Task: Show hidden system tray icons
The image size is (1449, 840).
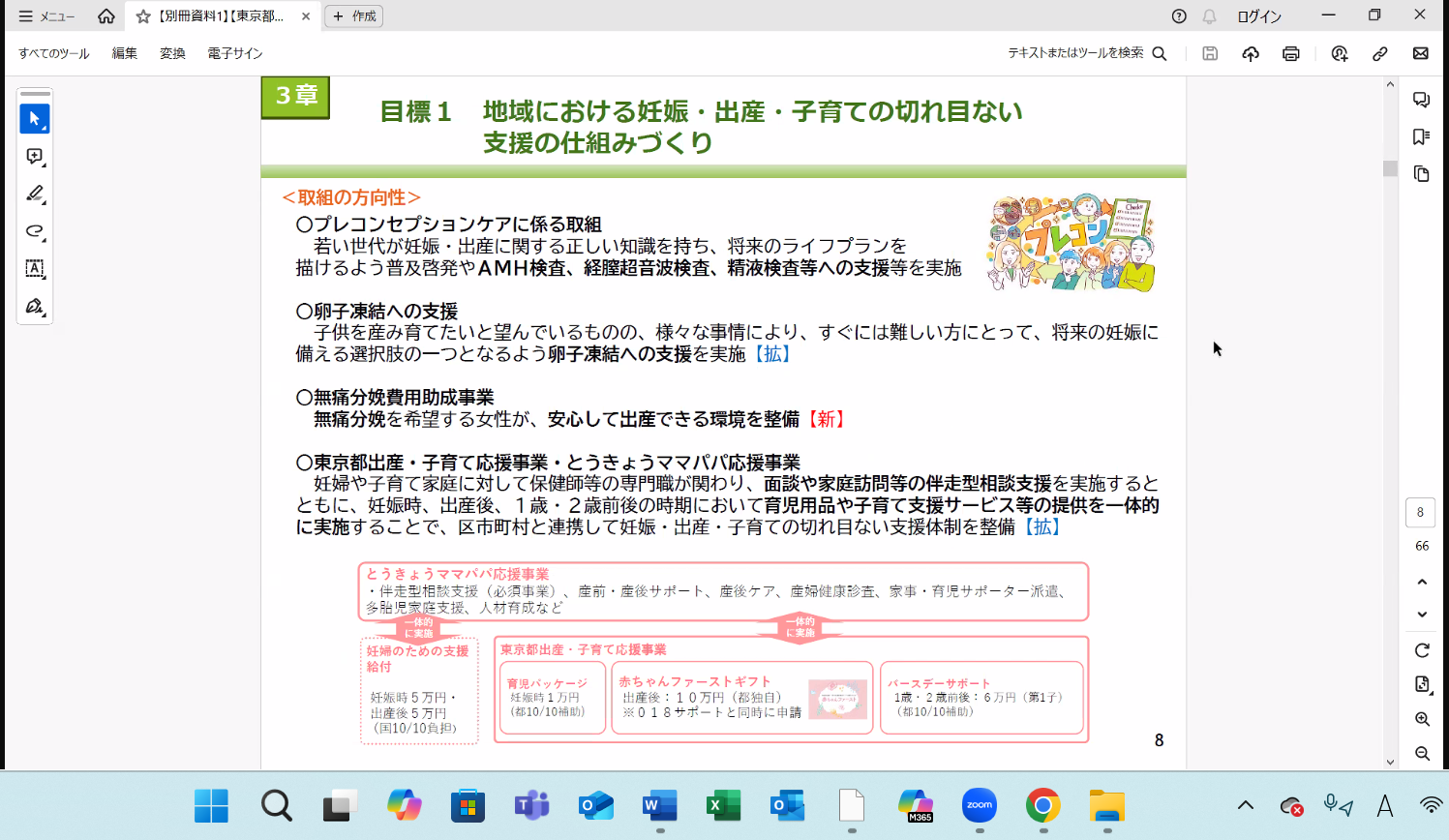Action: 1246,805
